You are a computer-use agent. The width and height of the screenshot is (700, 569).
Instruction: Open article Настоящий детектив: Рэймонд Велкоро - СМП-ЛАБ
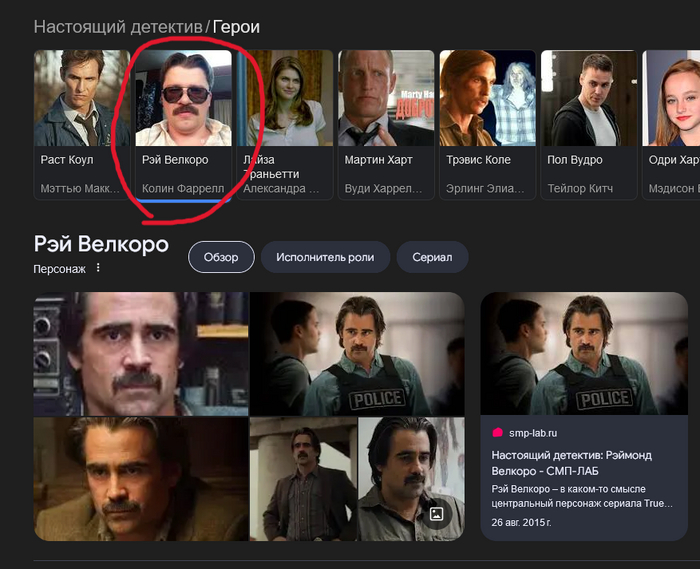tap(571, 463)
